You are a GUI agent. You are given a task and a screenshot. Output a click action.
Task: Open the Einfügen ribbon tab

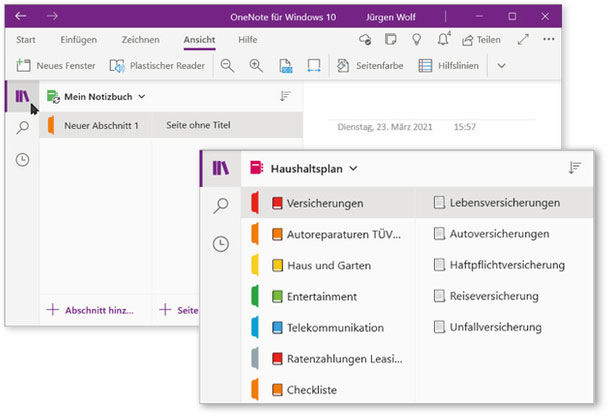point(78,40)
